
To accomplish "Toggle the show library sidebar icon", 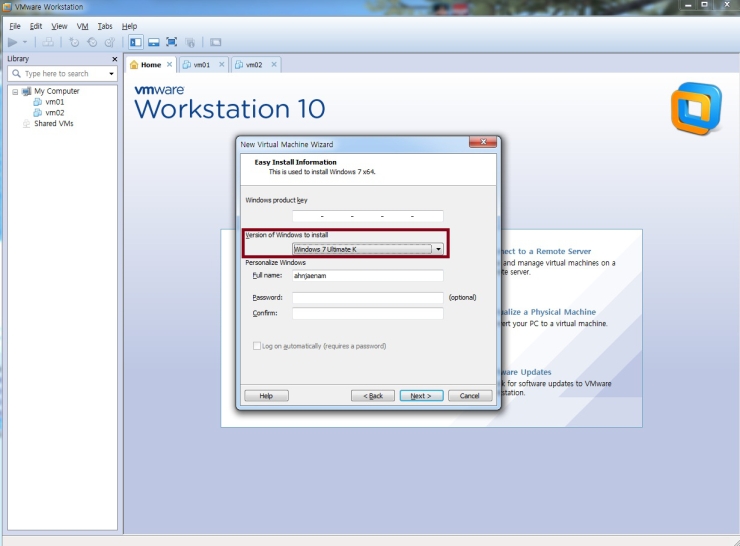I will [136, 42].
